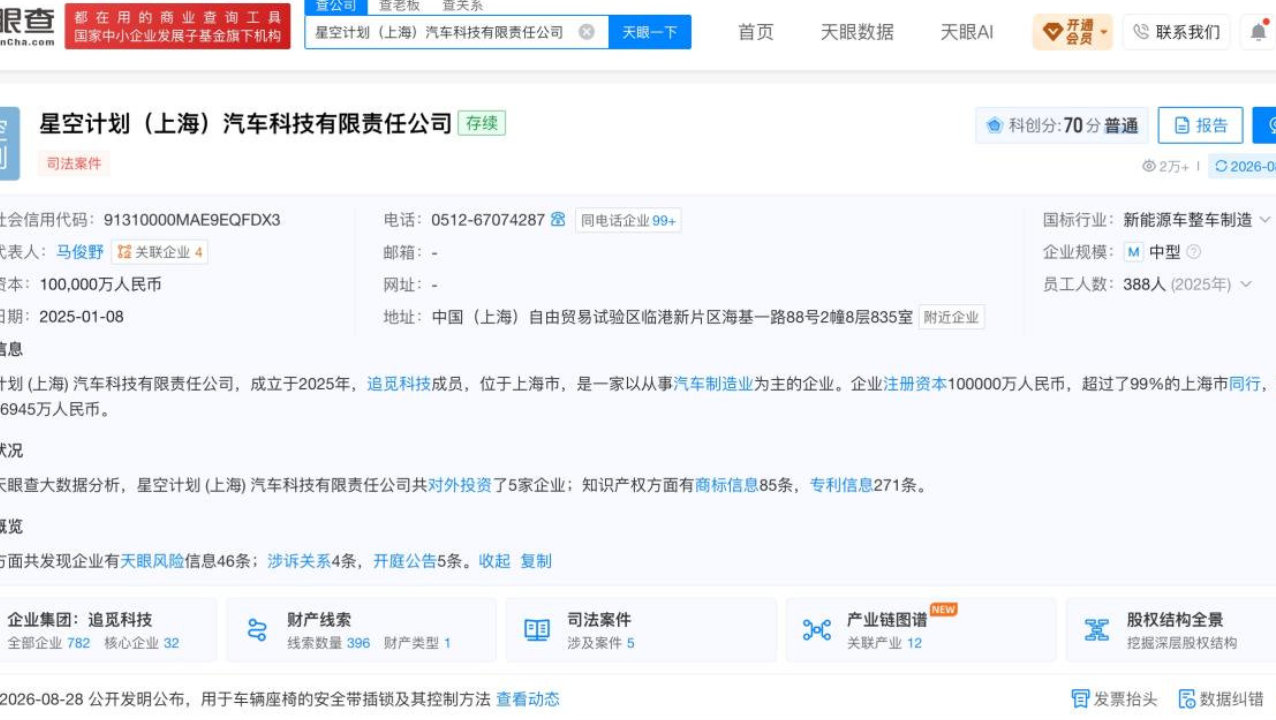Screen dimensions: 1276x720
Task: Open the 科创分 70分 score badge
Action: coord(1063,125)
